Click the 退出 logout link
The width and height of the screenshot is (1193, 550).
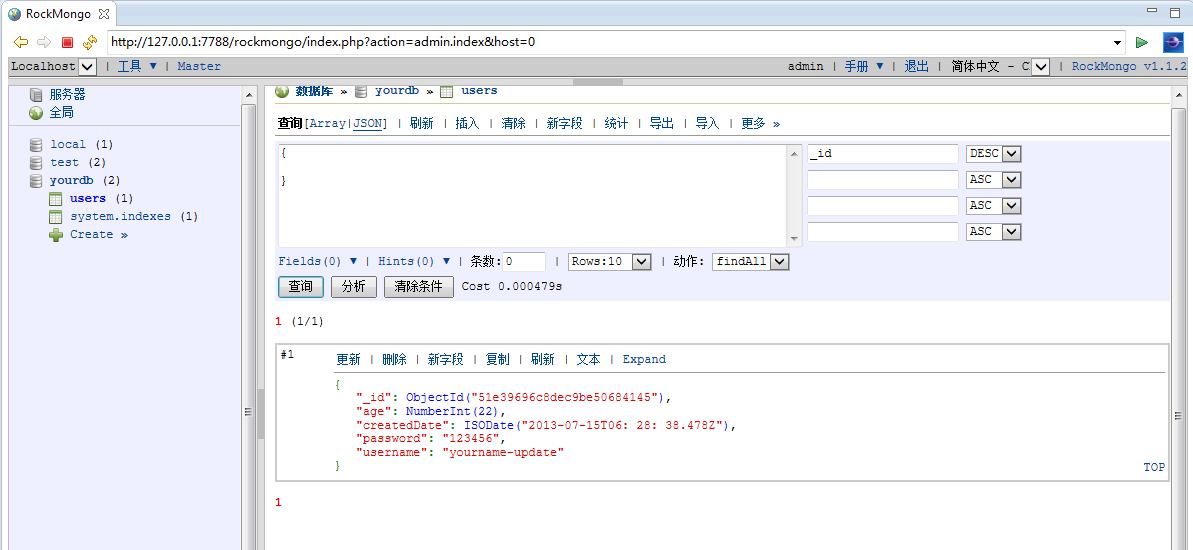[x=917, y=67]
